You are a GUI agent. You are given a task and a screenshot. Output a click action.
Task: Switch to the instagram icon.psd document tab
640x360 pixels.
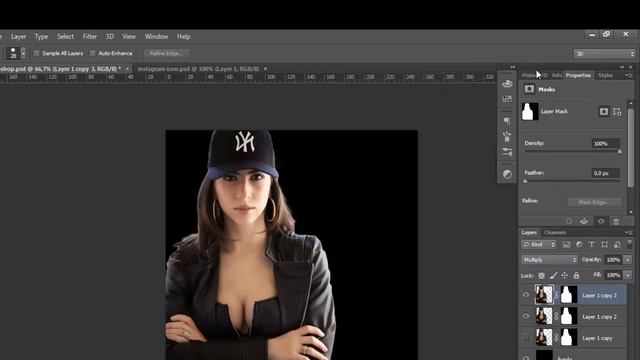click(x=198, y=69)
